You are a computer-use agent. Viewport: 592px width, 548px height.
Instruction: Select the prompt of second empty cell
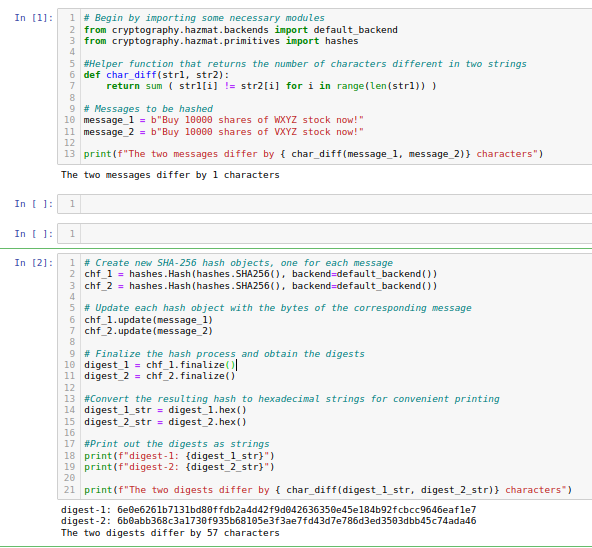(34, 234)
